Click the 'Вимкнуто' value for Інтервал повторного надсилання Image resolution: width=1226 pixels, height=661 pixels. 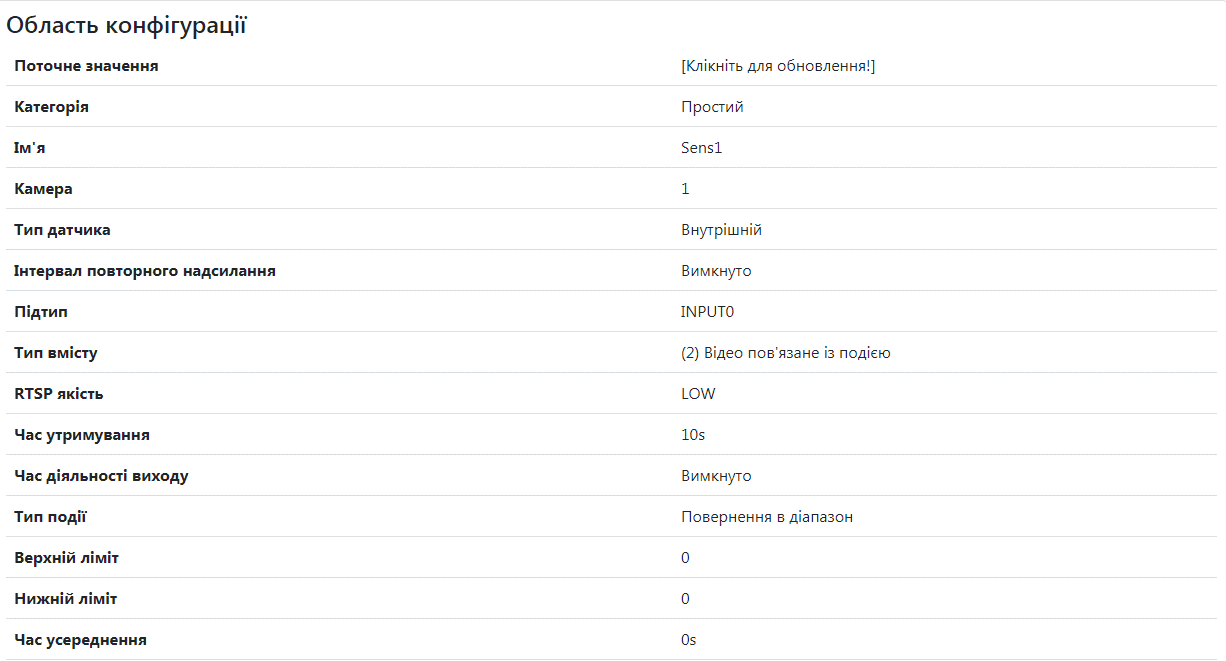point(716,271)
